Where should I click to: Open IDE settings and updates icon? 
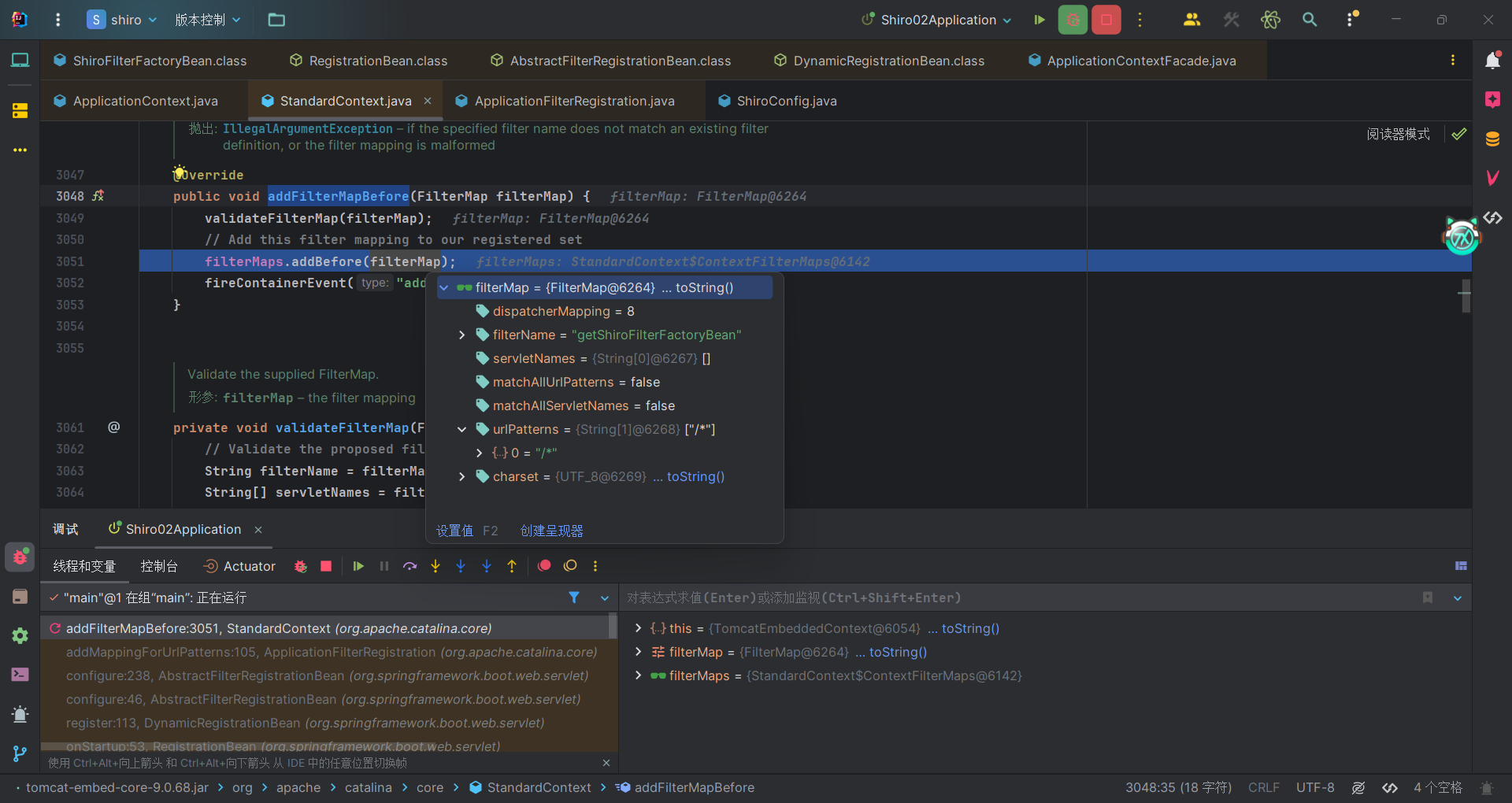[x=1351, y=20]
